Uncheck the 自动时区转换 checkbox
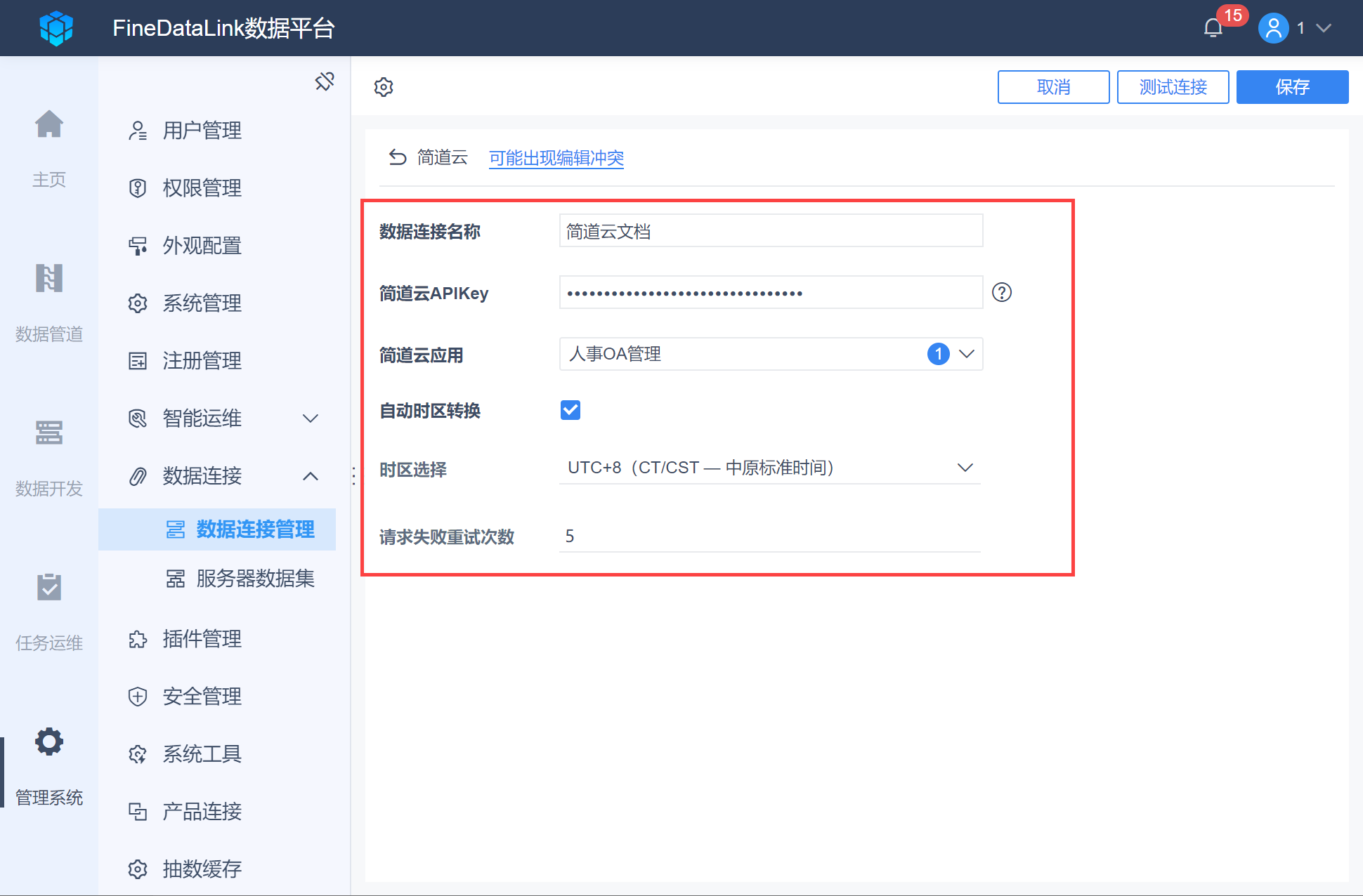Viewport: 1363px width, 896px height. point(570,410)
